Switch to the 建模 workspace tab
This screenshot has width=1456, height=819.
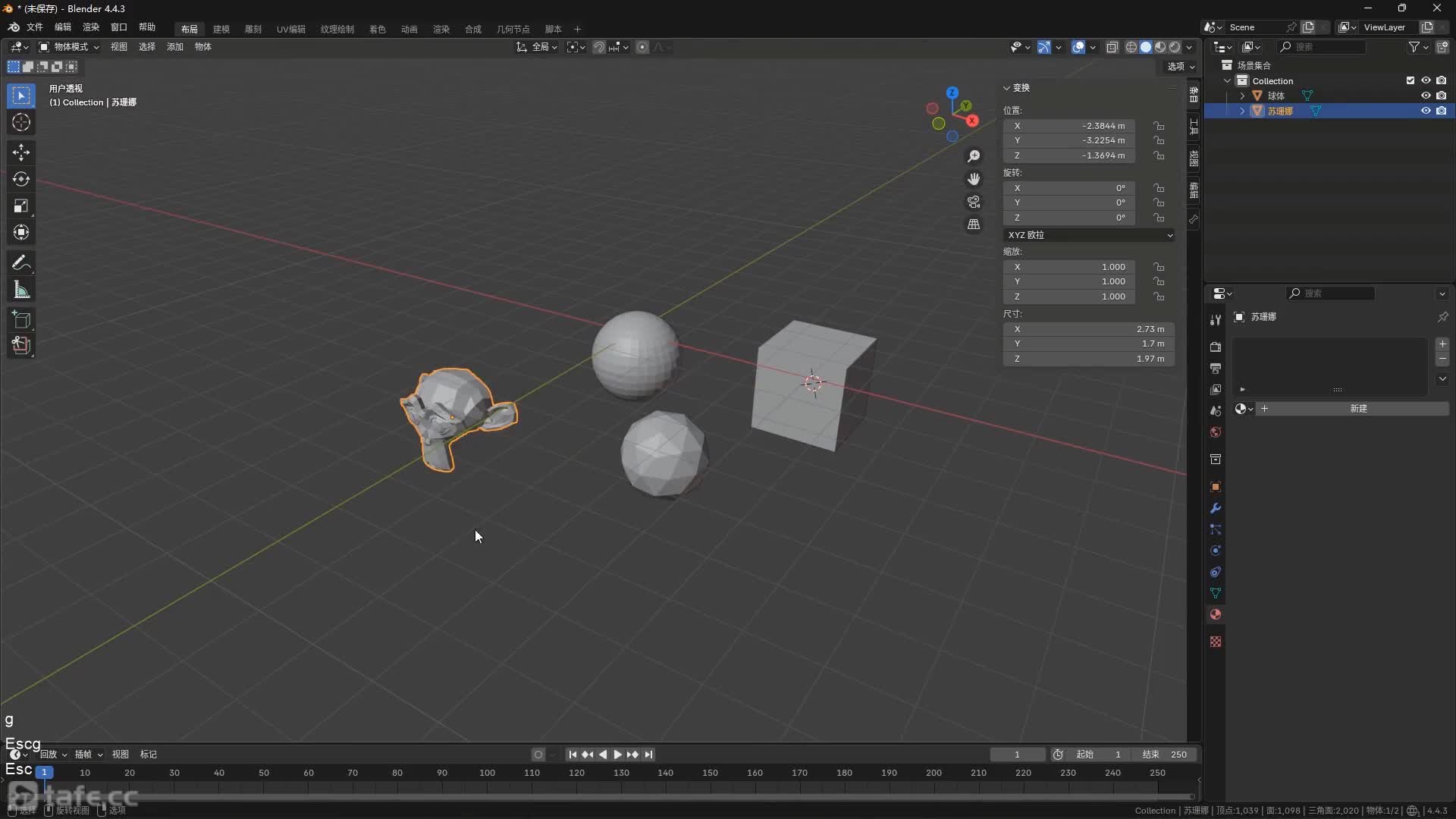(x=221, y=29)
